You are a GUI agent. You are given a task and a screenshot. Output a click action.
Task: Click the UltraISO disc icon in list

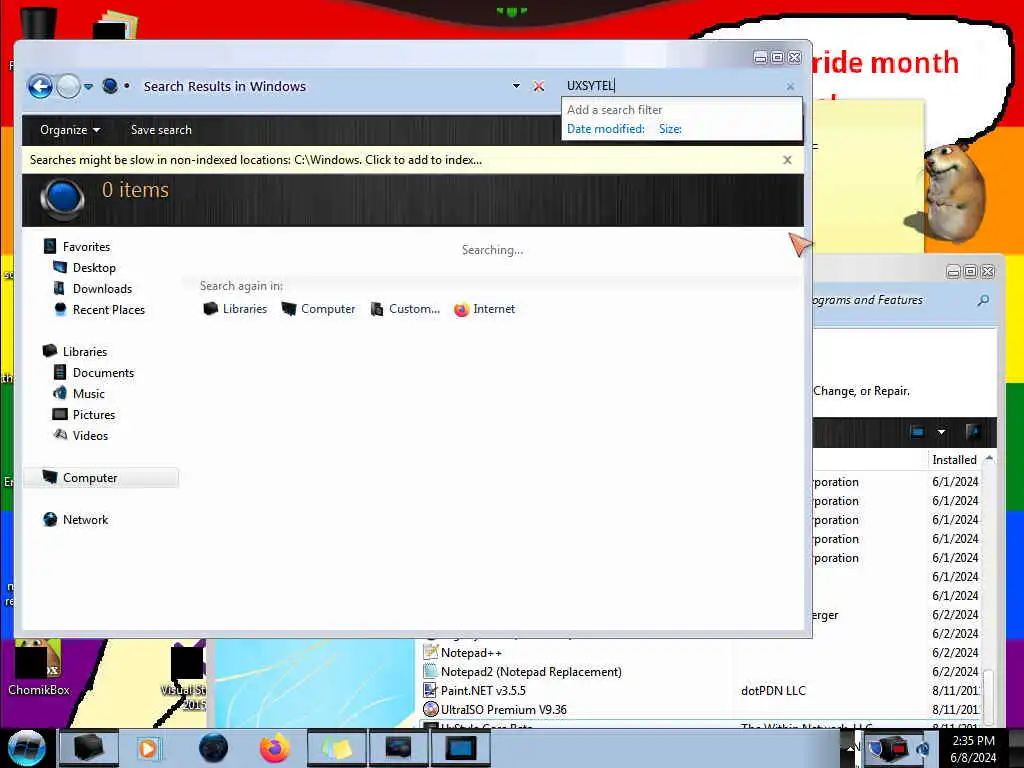[430, 709]
